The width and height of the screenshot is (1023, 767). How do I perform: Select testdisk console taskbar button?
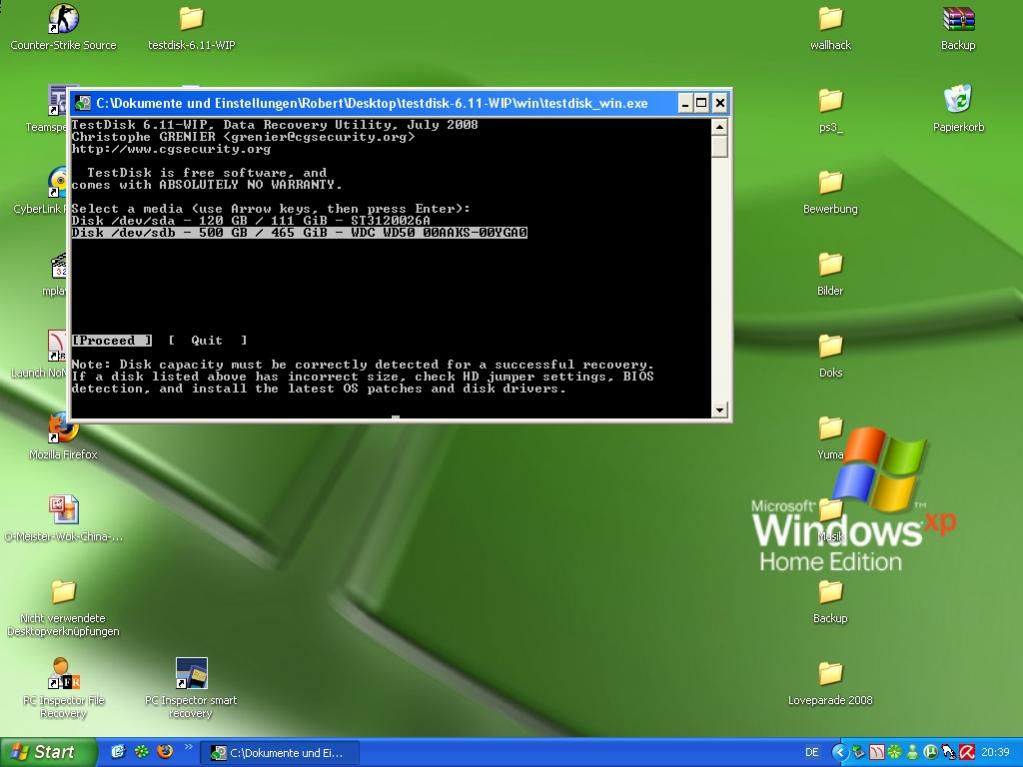[281, 753]
